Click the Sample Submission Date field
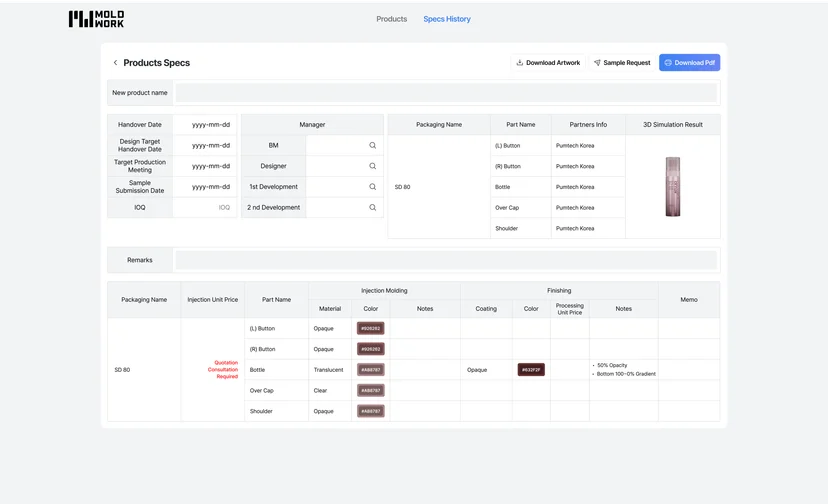This screenshot has width=828, height=504. 205,186
